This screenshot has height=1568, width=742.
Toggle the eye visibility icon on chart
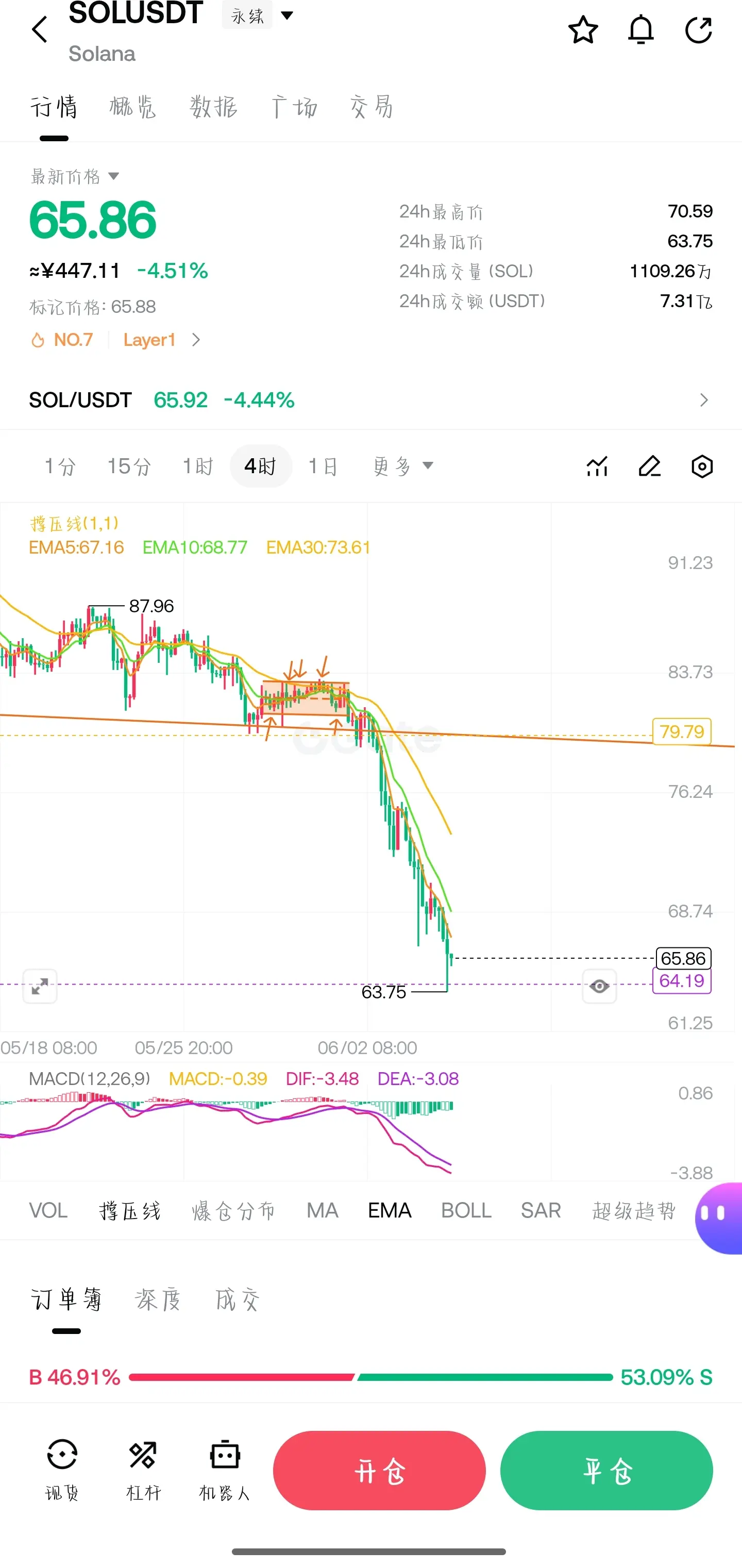pos(599,986)
